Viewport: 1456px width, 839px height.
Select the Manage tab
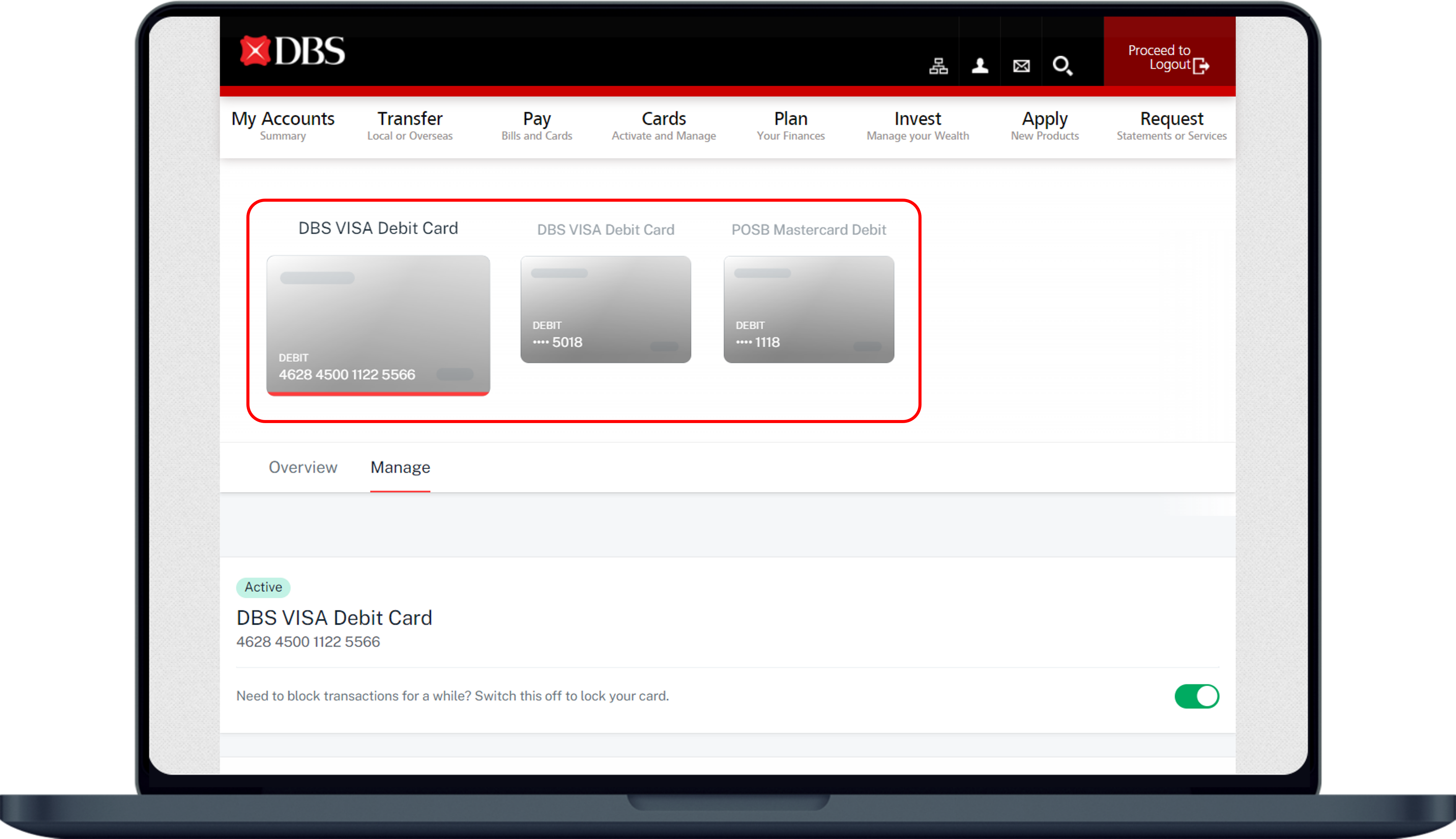(x=400, y=467)
